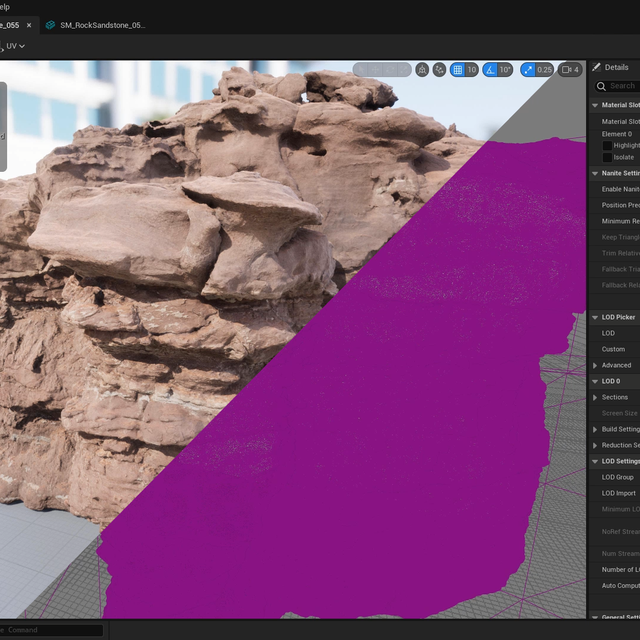The height and width of the screenshot is (640, 640).
Task: Close the active asset editor tab
Action: coord(28,25)
